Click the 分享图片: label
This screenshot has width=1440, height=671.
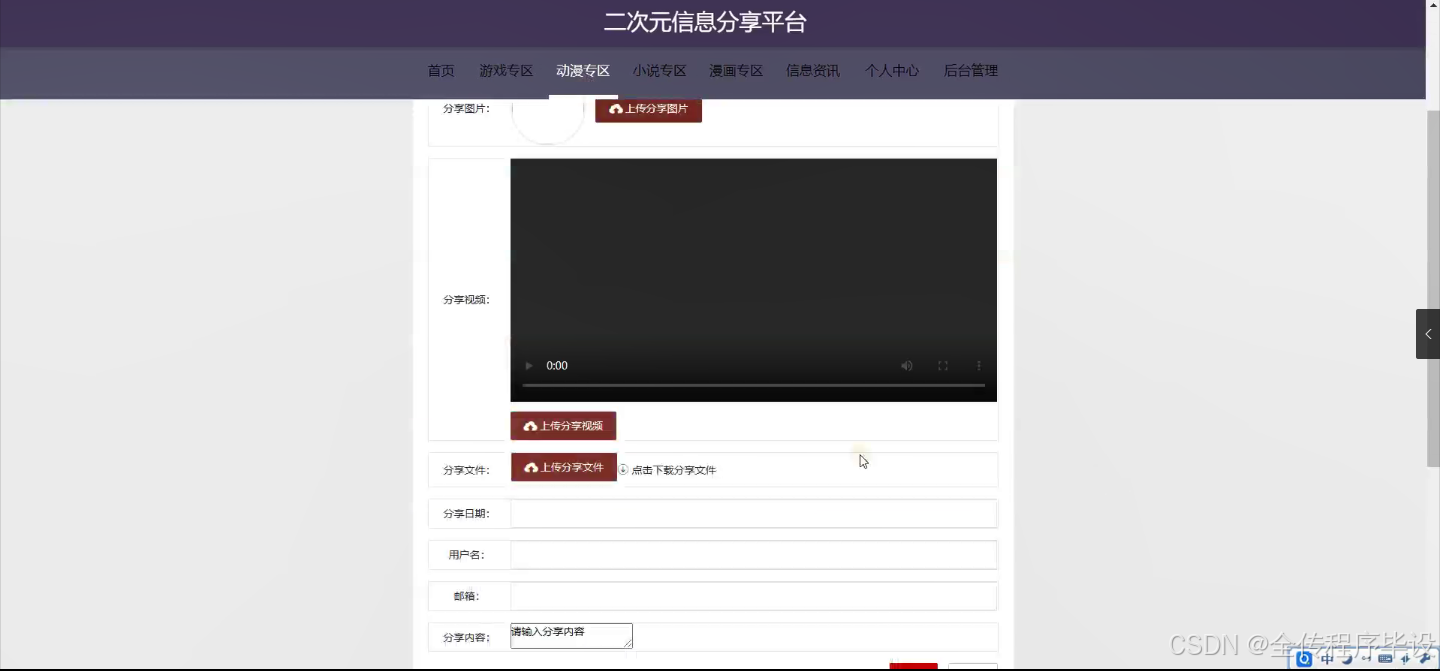467,109
